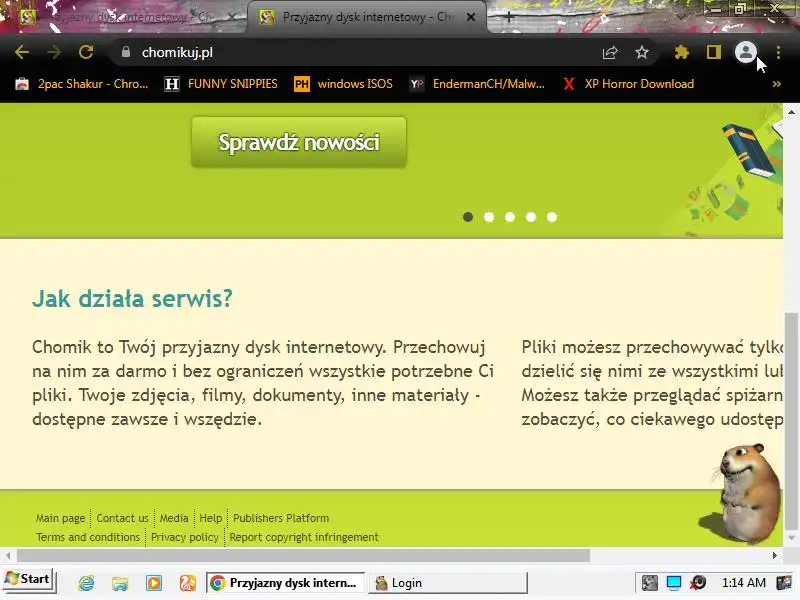Click the horizontal scrollbar thumb
The image size is (800, 600).
pos(303,555)
